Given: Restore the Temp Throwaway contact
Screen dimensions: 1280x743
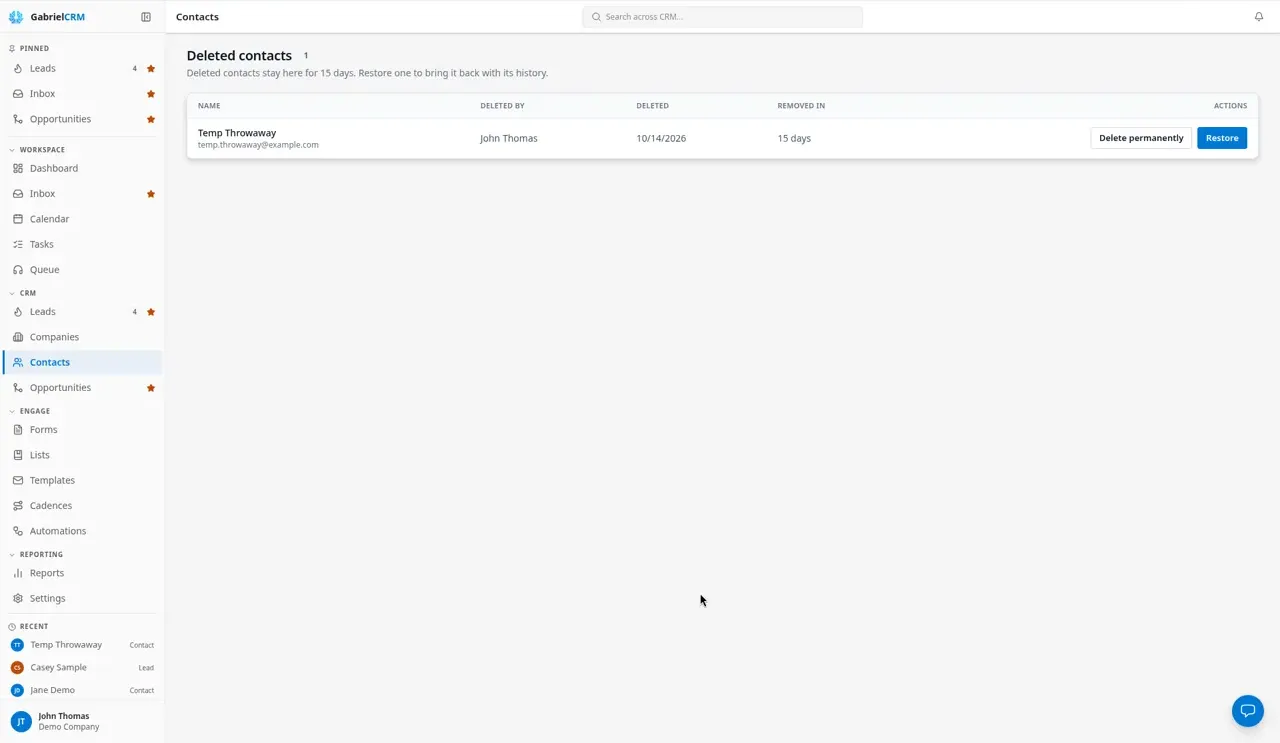Looking at the screenshot, I should click(1222, 138).
